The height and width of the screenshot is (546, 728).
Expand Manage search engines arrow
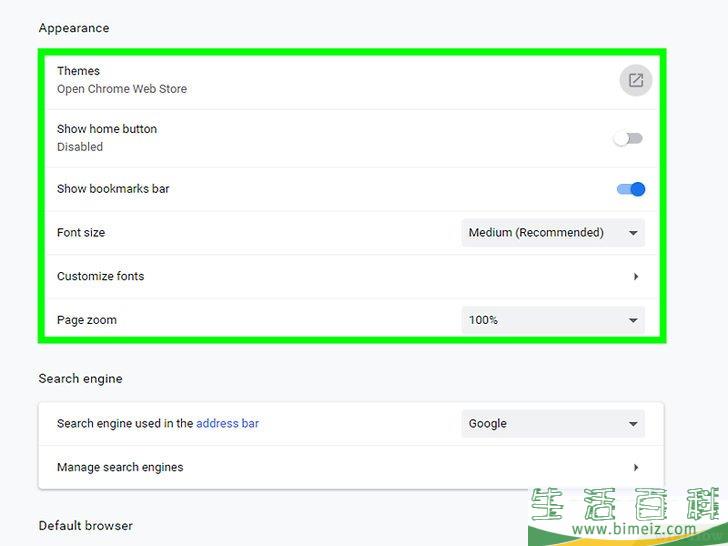(x=636, y=467)
